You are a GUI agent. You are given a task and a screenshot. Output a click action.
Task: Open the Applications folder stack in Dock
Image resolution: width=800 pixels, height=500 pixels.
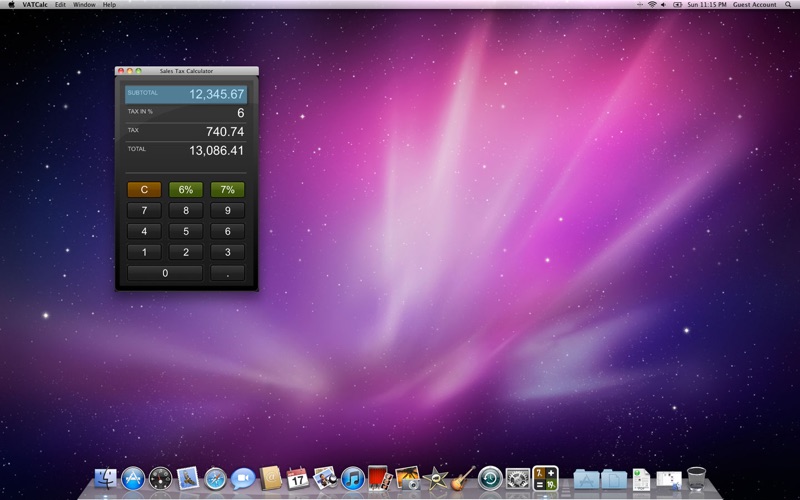586,480
